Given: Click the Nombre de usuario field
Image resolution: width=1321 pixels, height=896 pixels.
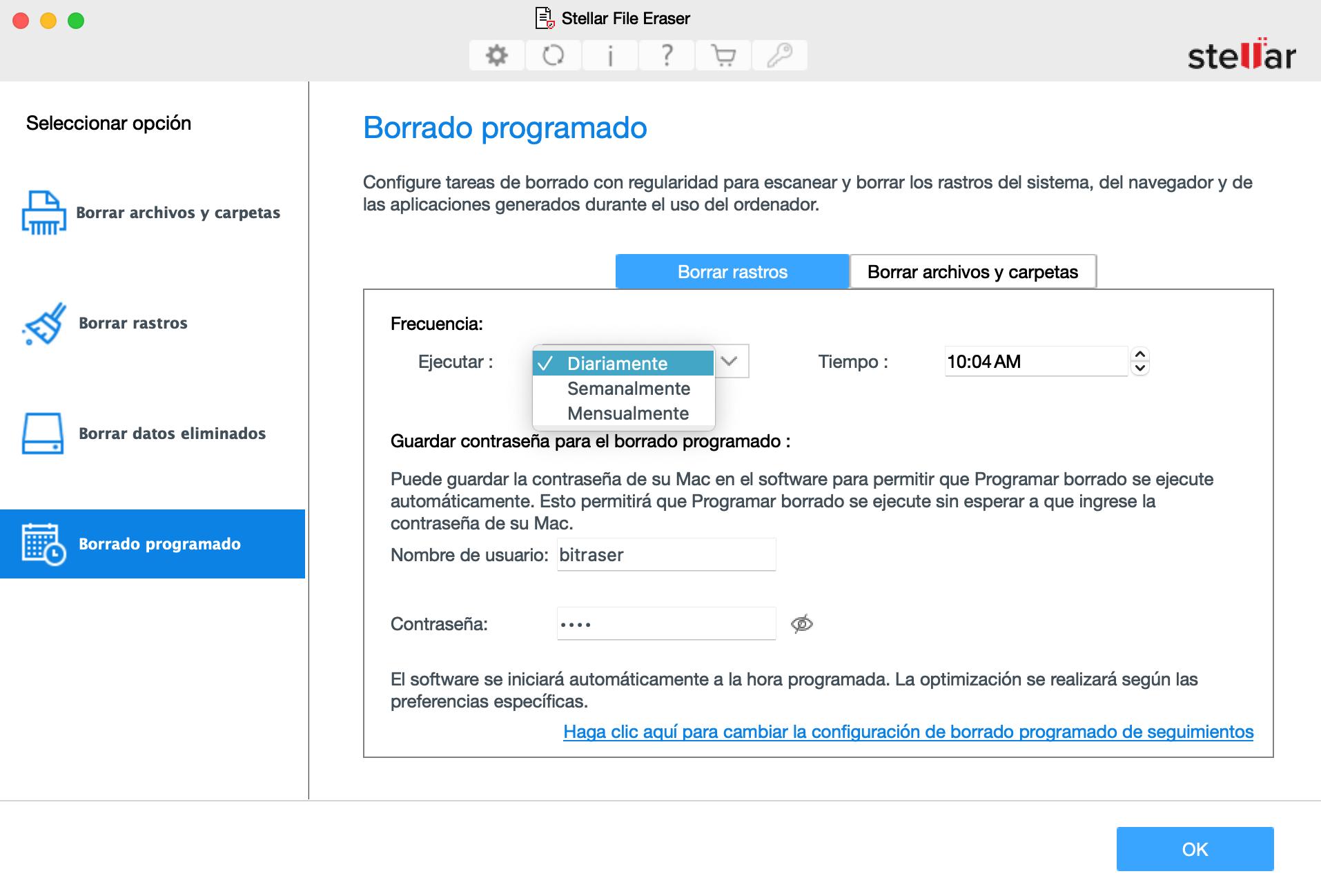Looking at the screenshot, I should pyautogui.click(x=666, y=554).
